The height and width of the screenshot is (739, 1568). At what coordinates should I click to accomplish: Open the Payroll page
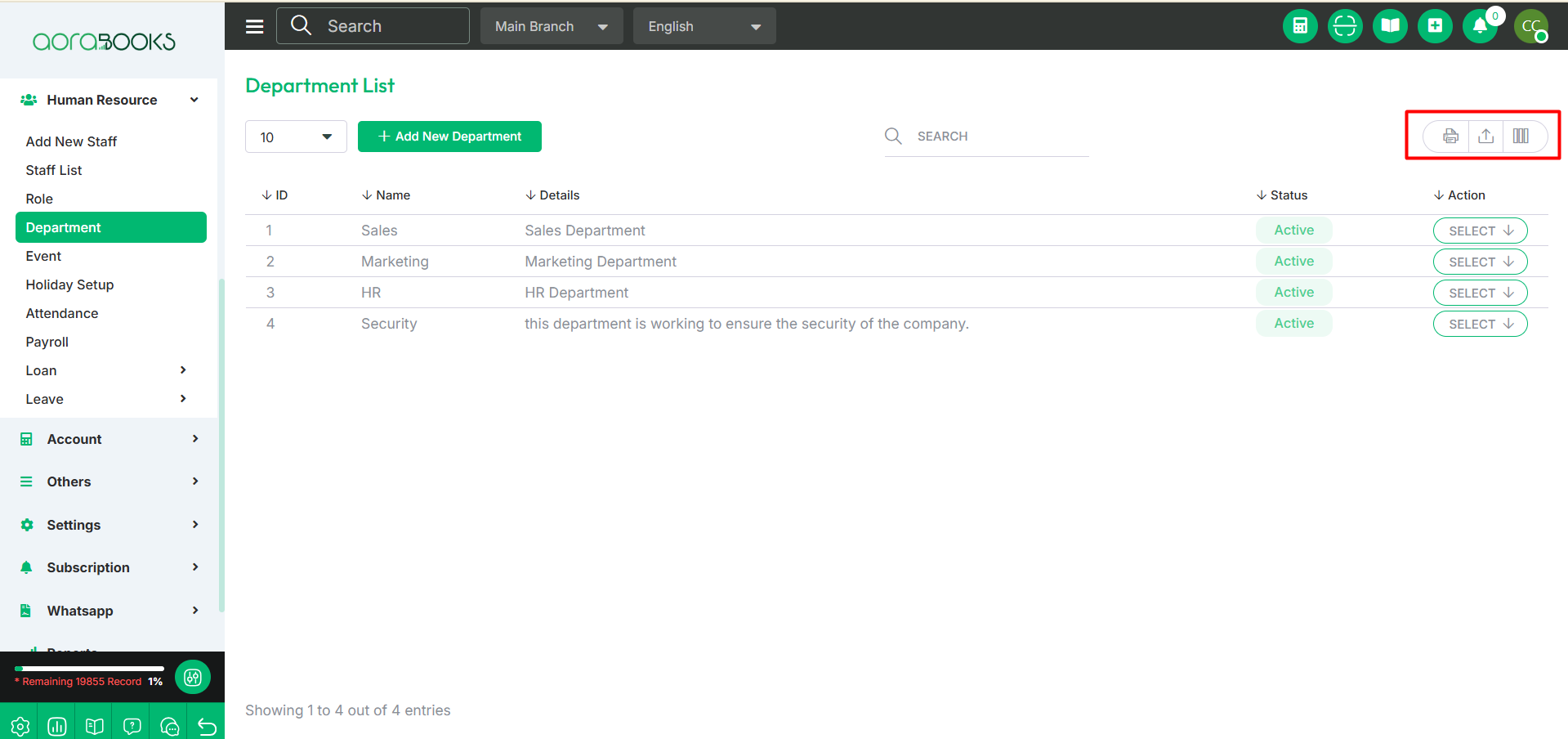coord(47,342)
